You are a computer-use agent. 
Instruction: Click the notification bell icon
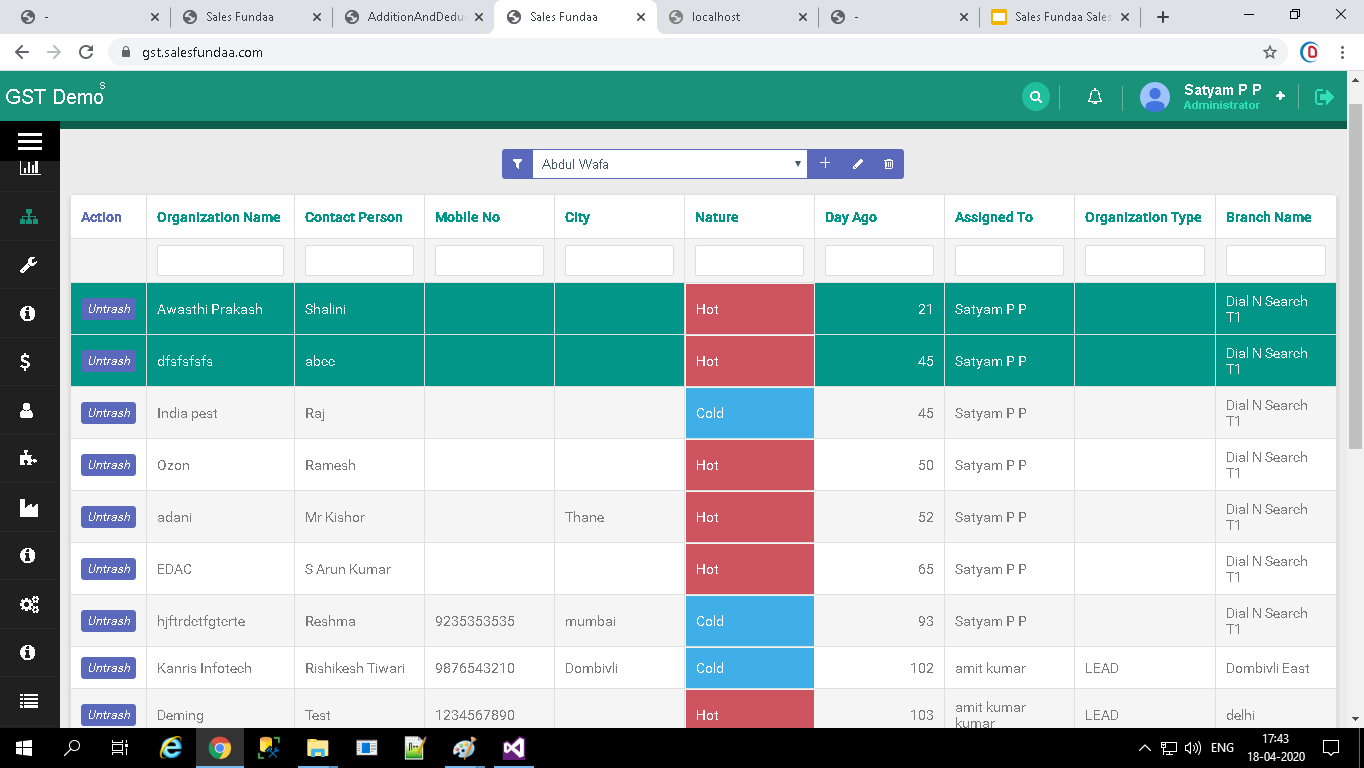tap(1095, 97)
